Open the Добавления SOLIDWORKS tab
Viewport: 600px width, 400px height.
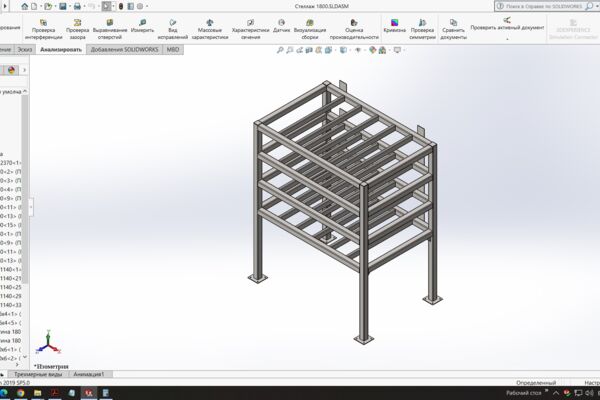click(124, 49)
